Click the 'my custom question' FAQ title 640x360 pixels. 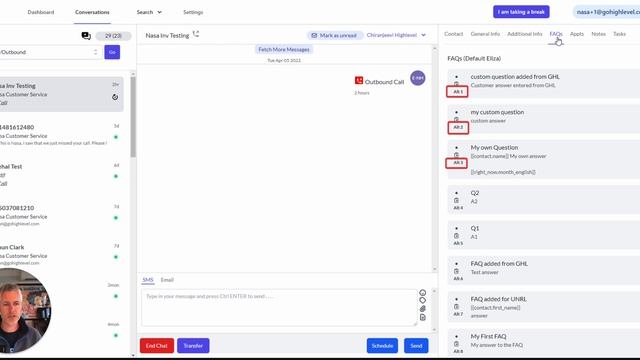(497, 112)
